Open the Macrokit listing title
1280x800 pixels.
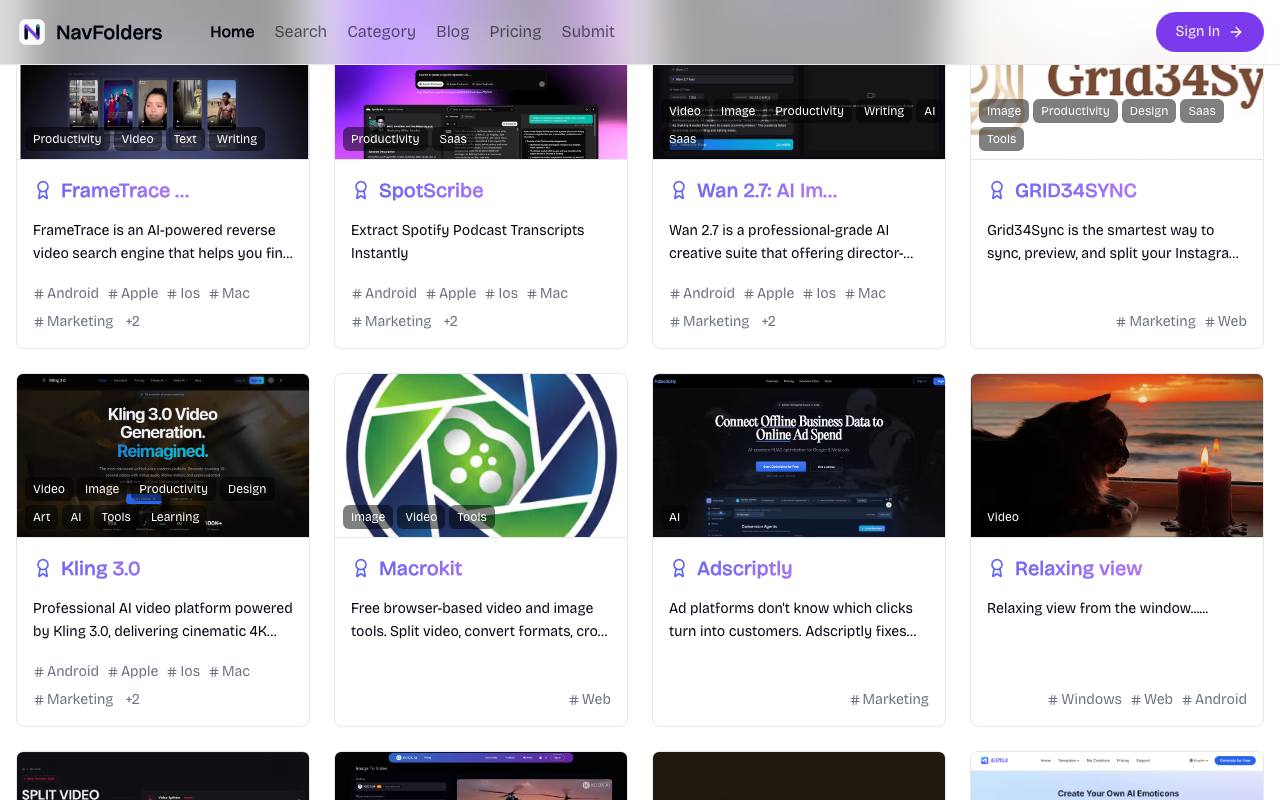click(420, 568)
